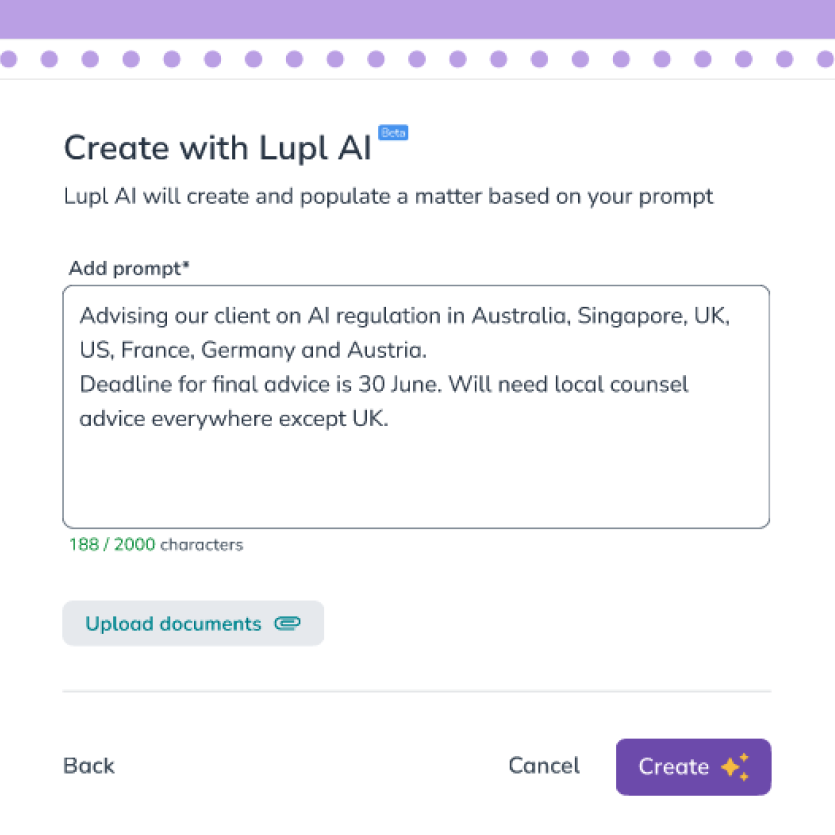This screenshot has height=835, width=835.
Task: Click the 'Create with Lupl AI' heading
Action: pos(220,147)
